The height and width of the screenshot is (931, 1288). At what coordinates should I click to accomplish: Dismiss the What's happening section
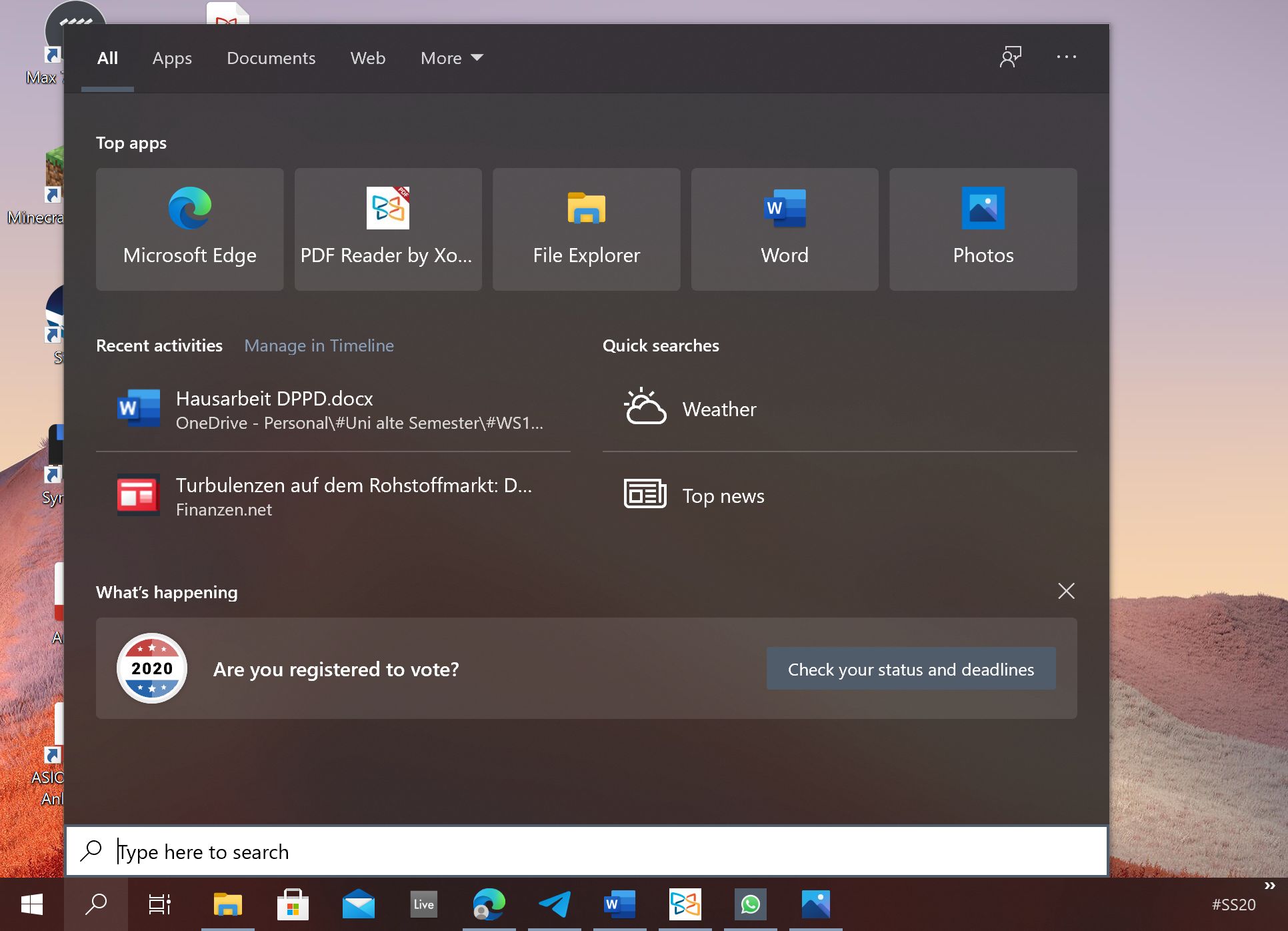point(1066,591)
